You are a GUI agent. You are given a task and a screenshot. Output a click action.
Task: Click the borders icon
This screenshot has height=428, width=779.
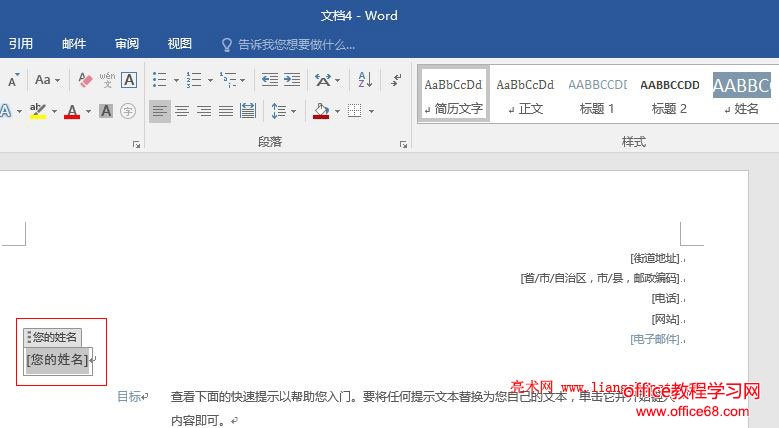click(x=354, y=111)
